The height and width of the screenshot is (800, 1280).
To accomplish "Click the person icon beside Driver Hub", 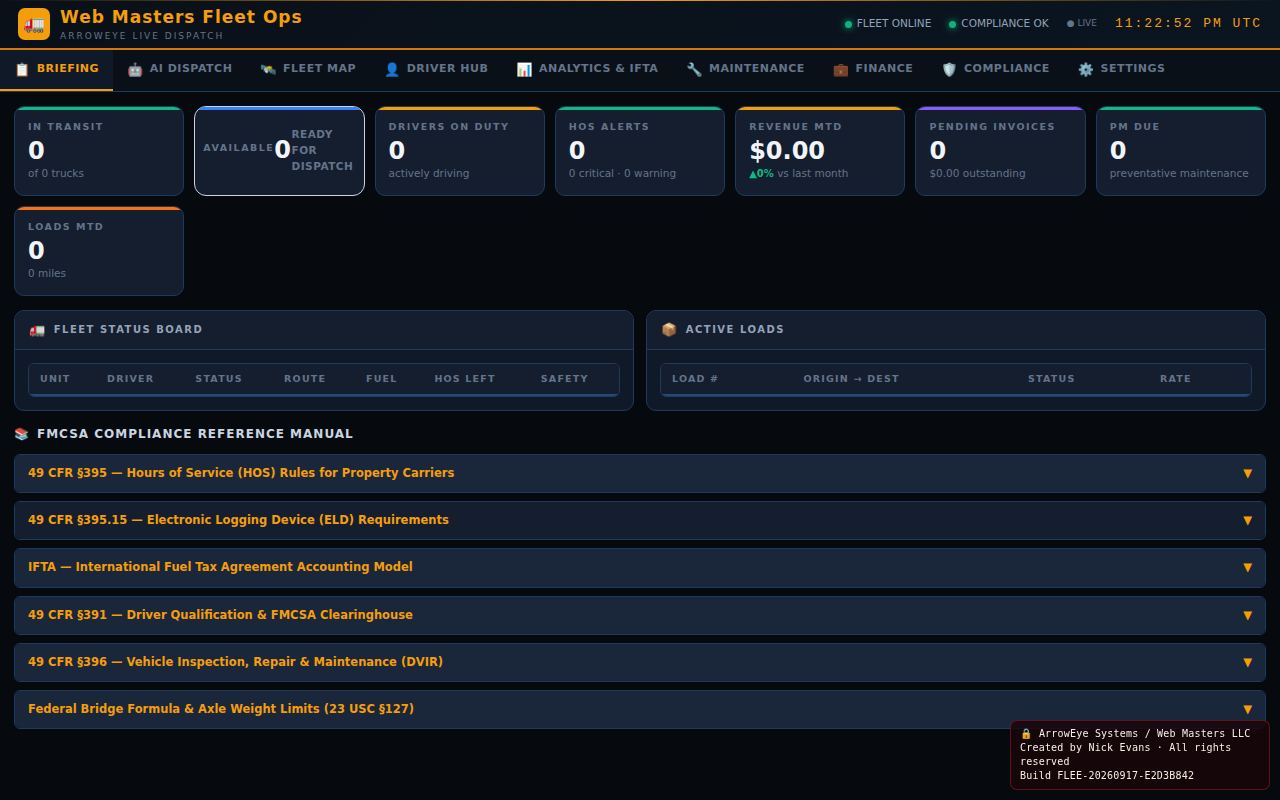I will pyautogui.click(x=392, y=69).
